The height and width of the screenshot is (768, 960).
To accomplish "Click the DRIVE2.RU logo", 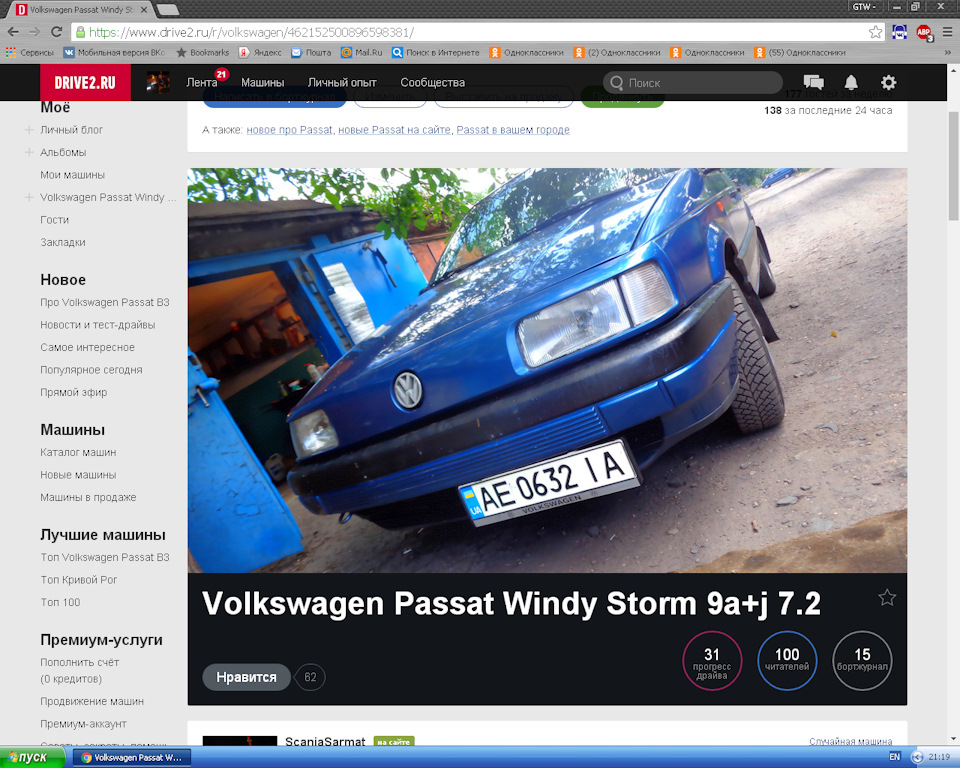I will [85, 83].
